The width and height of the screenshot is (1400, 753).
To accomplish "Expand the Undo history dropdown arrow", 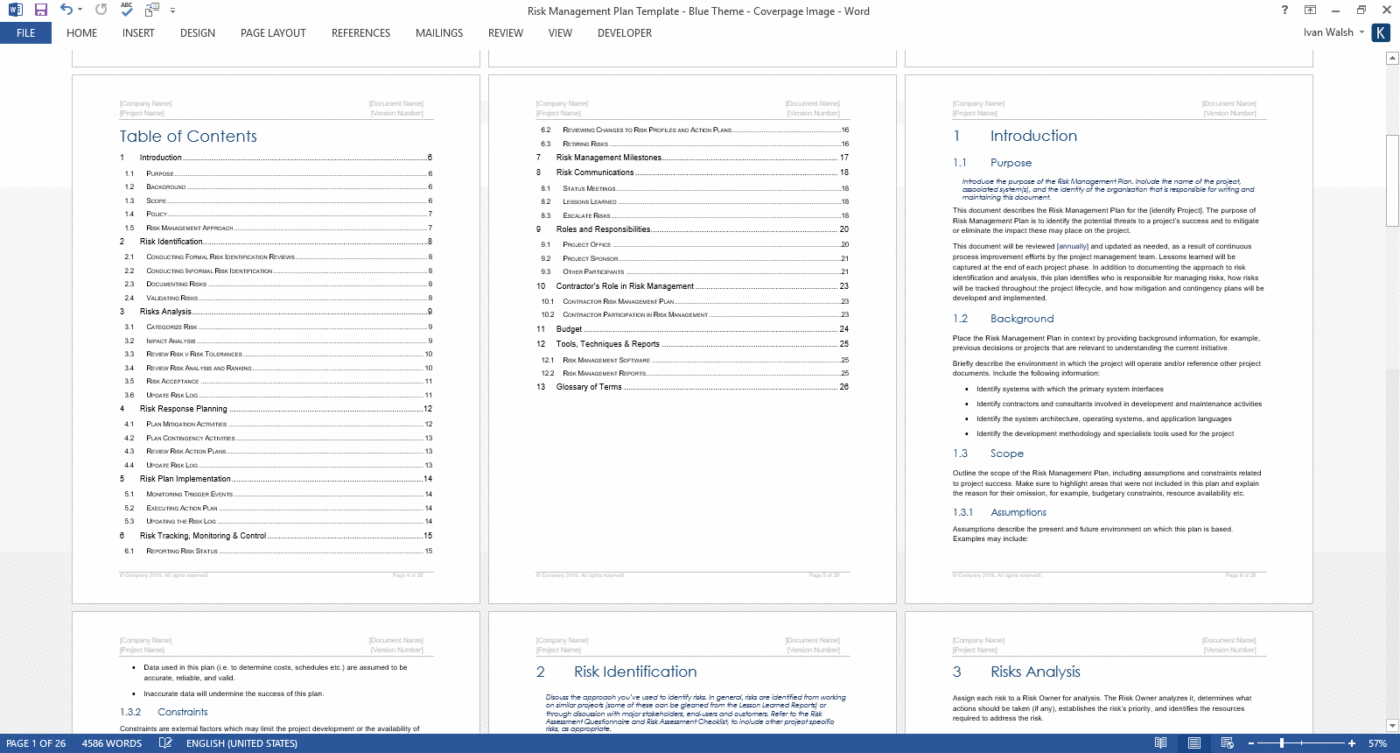I will (80, 9).
